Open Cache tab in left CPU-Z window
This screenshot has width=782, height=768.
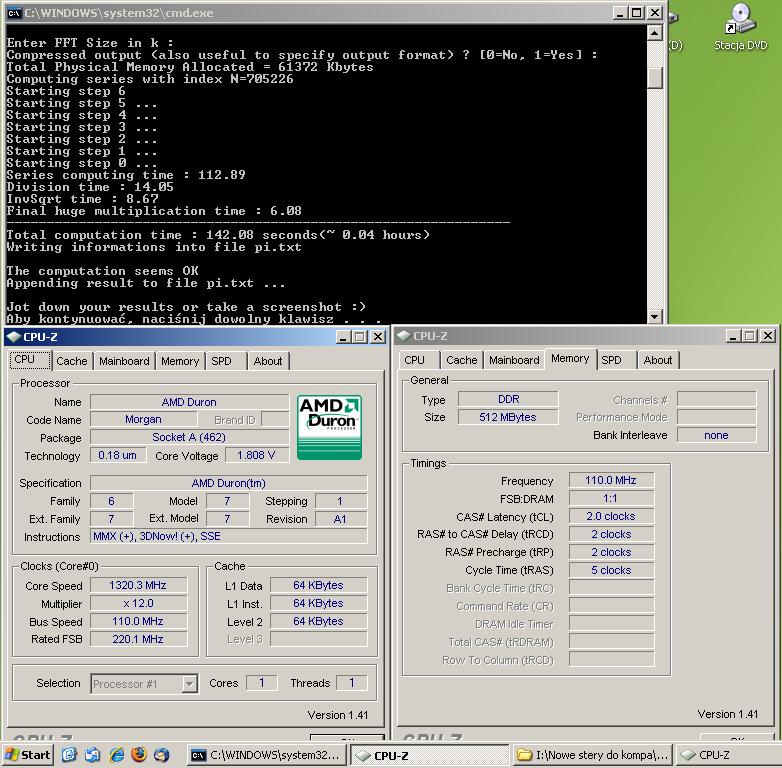click(x=72, y=361)
